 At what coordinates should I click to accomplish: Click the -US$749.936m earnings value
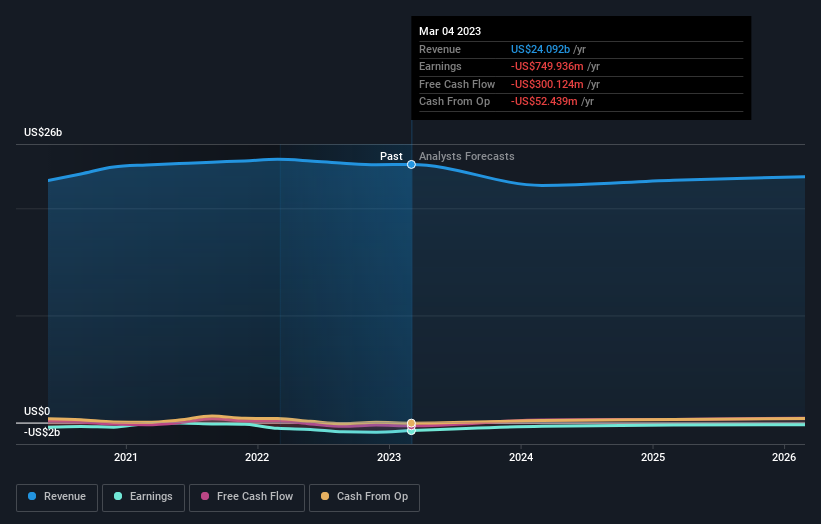pyautogui.click(x=547, y=66)
